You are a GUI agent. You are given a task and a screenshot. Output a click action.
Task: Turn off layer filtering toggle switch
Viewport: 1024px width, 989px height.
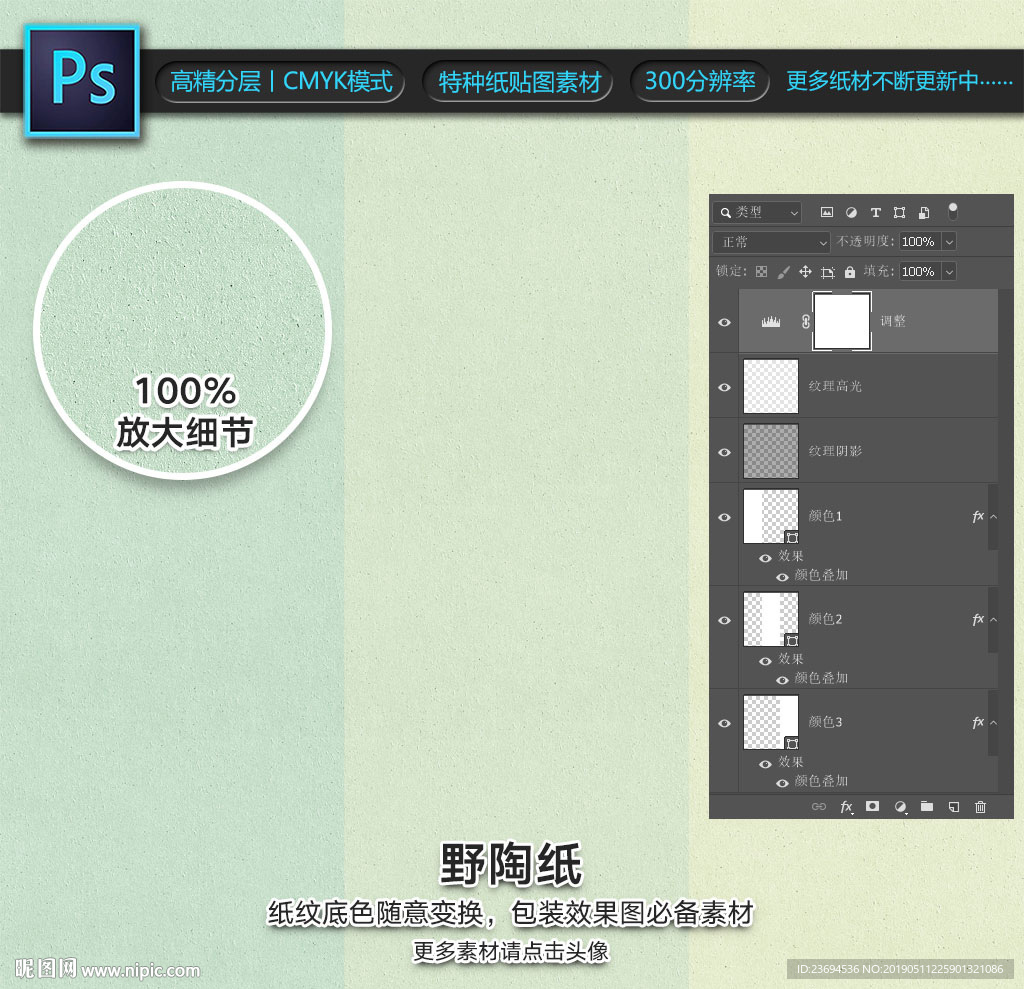953,211
